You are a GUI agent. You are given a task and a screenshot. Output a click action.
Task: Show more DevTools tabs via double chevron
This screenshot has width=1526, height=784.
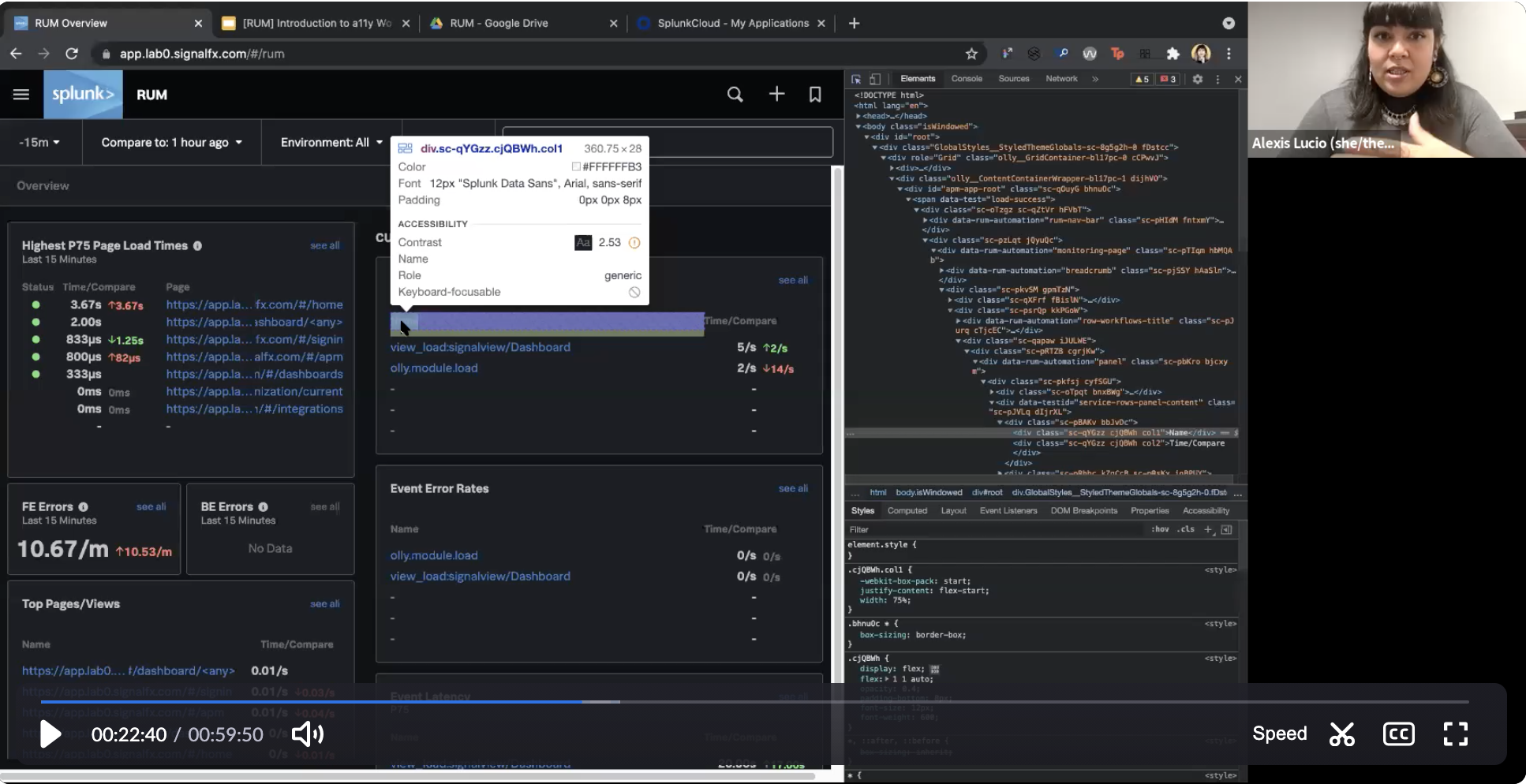(x=1095, y=79)
